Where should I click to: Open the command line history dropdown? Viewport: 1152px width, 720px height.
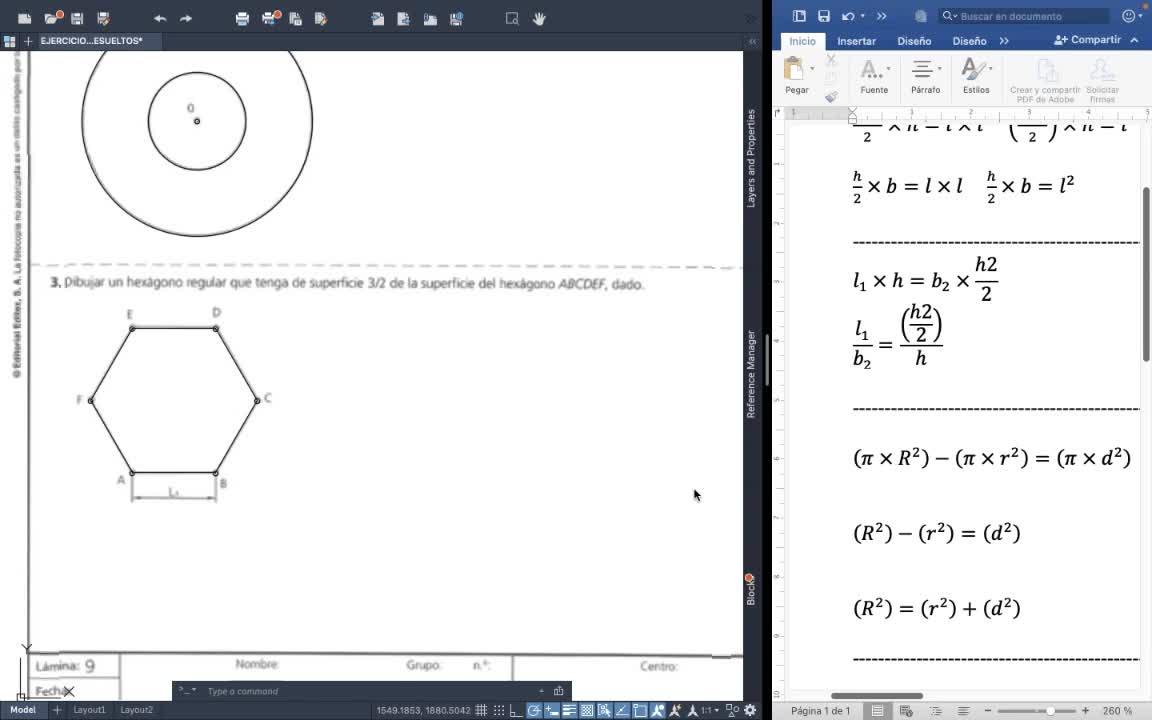187,691
